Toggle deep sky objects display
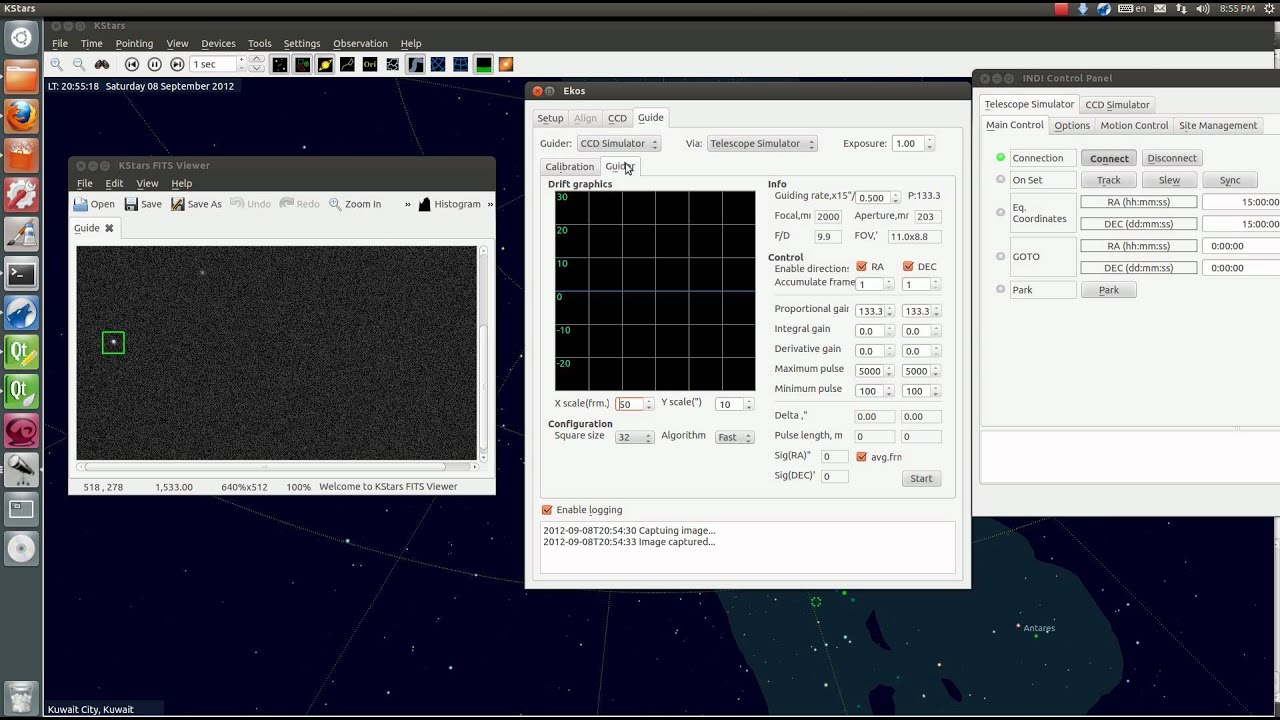 302,64
